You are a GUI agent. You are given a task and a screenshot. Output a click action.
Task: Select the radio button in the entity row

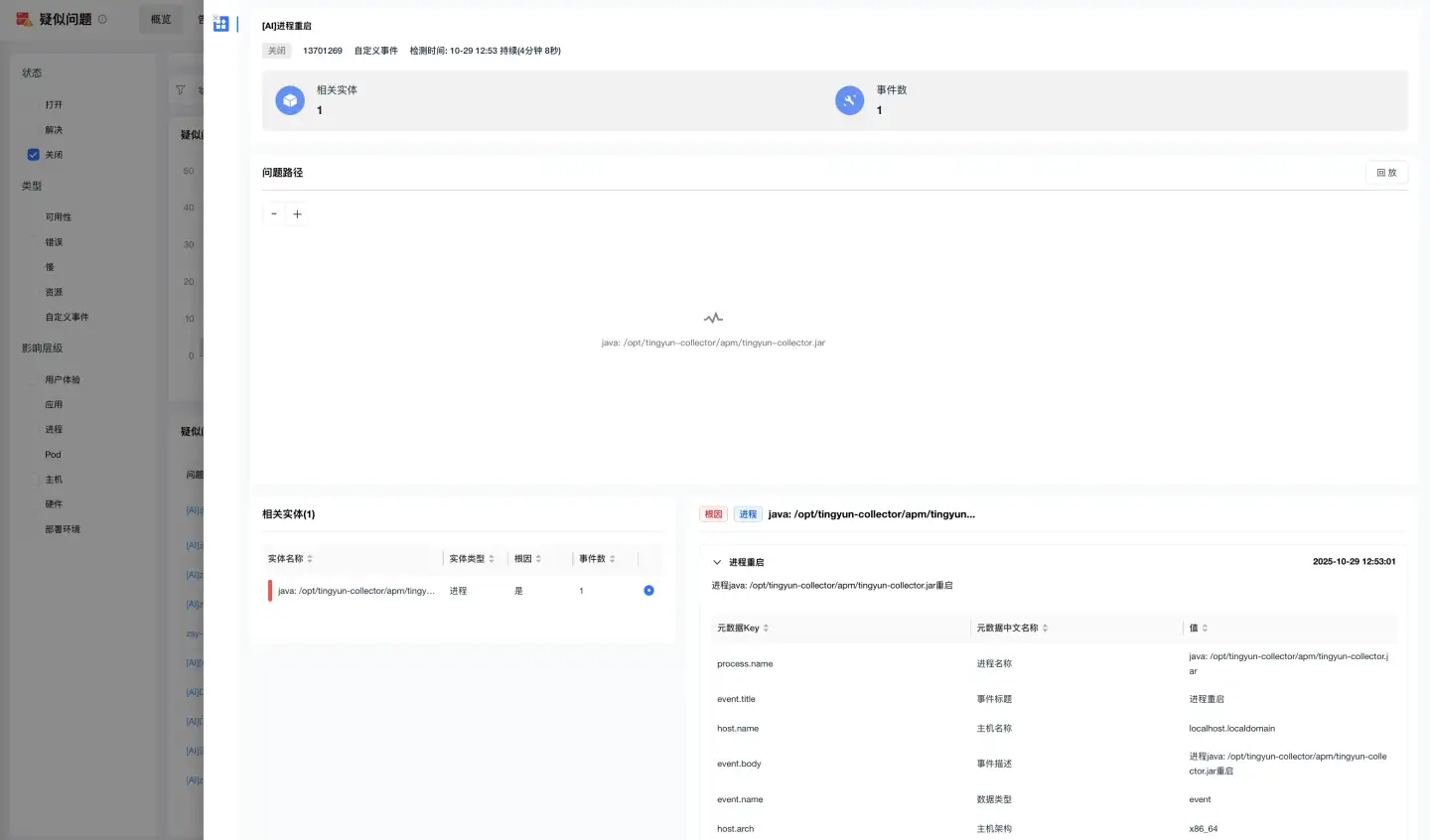coord(648,591)
